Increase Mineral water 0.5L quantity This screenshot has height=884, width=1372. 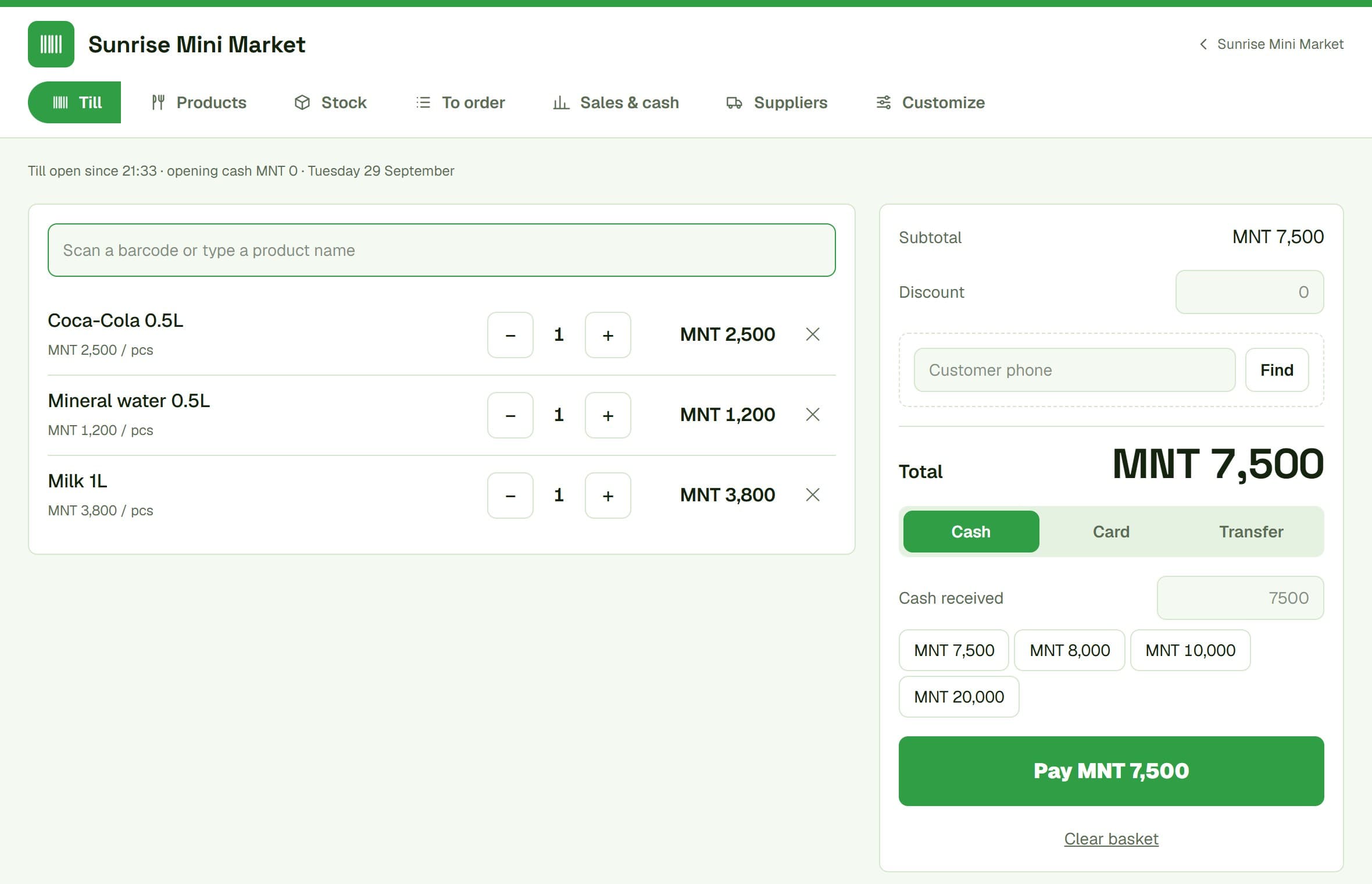point(608,415)
